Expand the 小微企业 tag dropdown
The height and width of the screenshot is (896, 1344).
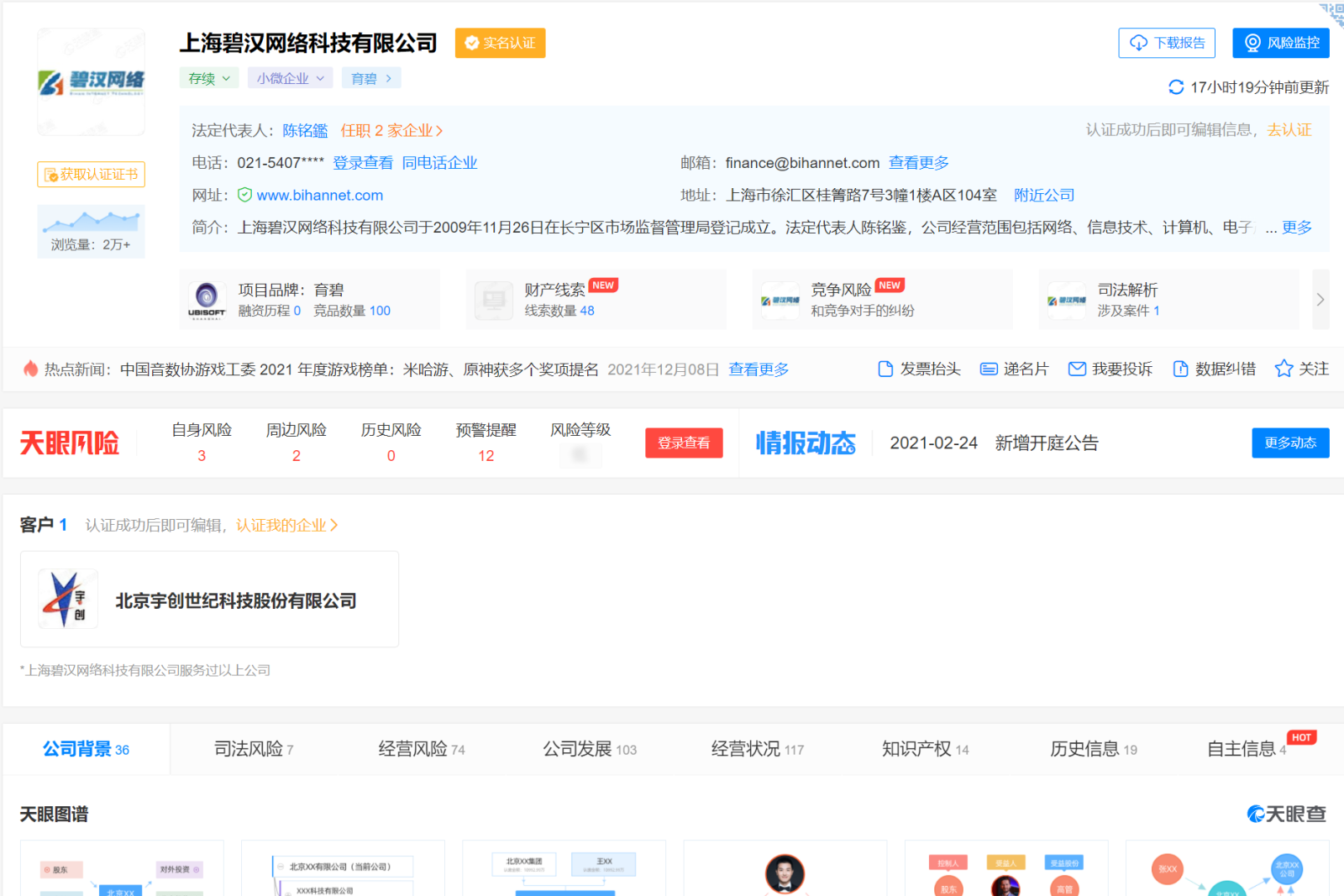pyautogui.click(x=291, y=78)
